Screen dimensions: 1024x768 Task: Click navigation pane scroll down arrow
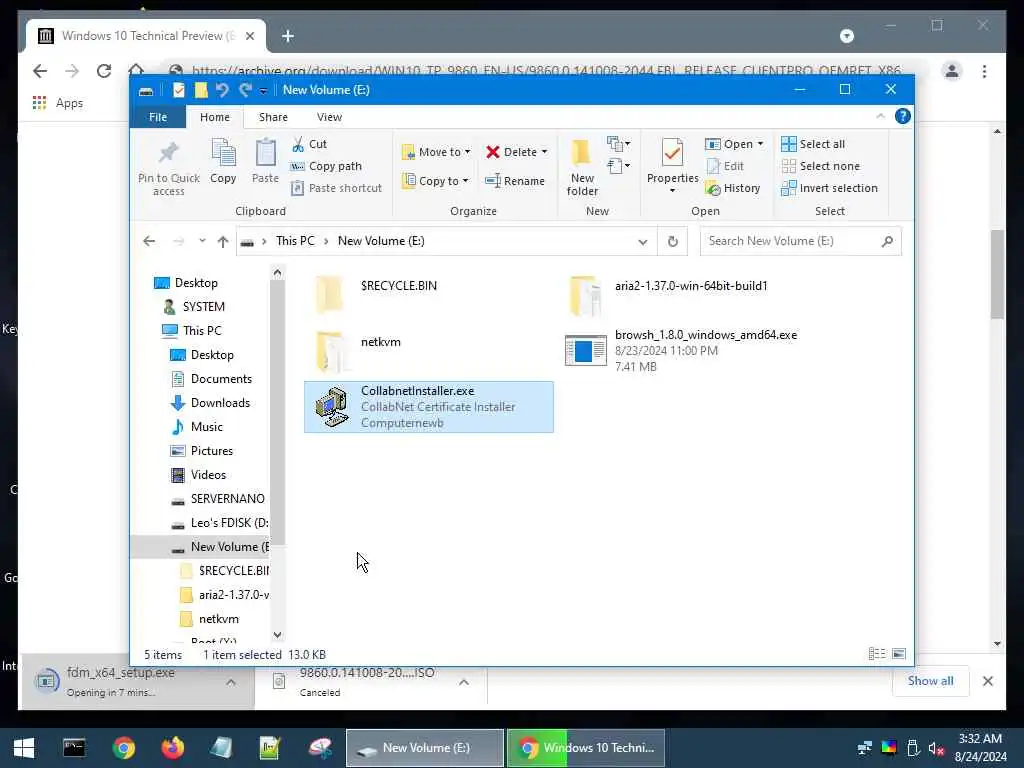(x=278, y=635)
